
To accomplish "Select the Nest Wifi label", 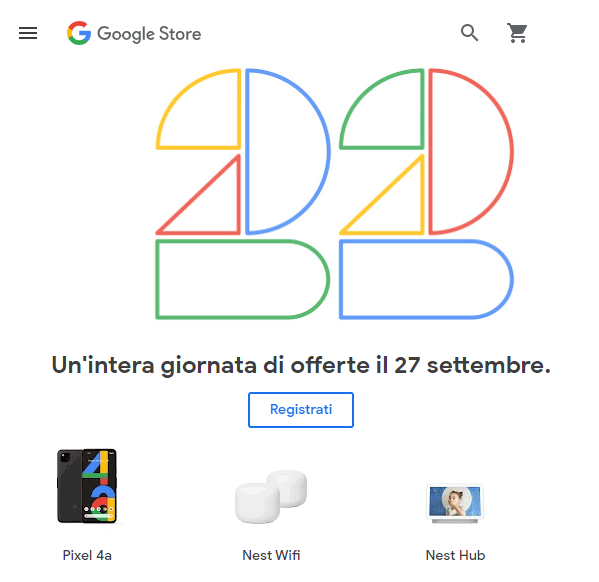I will 271,555.
